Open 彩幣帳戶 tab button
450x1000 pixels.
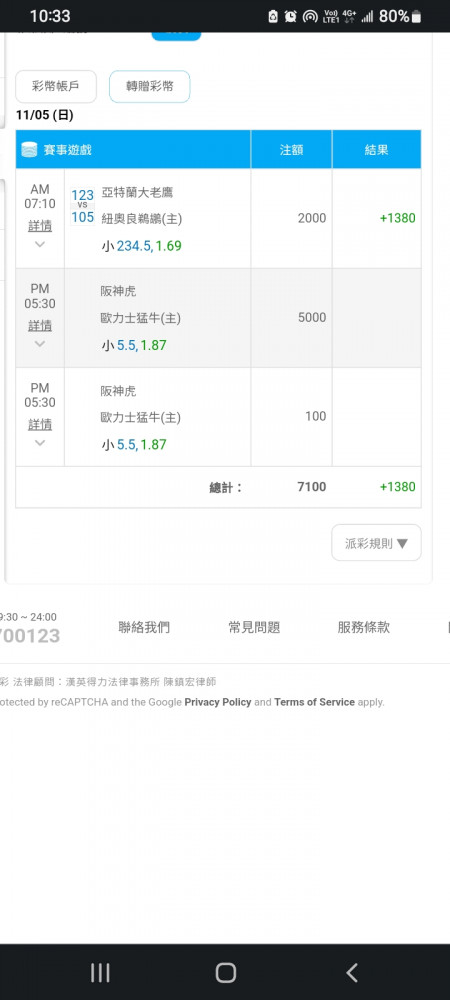point(56,86)
